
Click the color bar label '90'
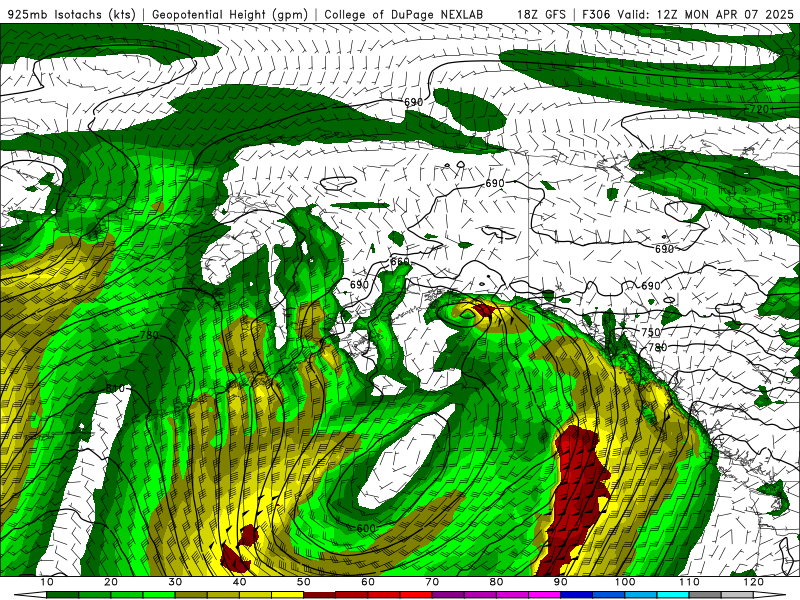coord(561,582)
